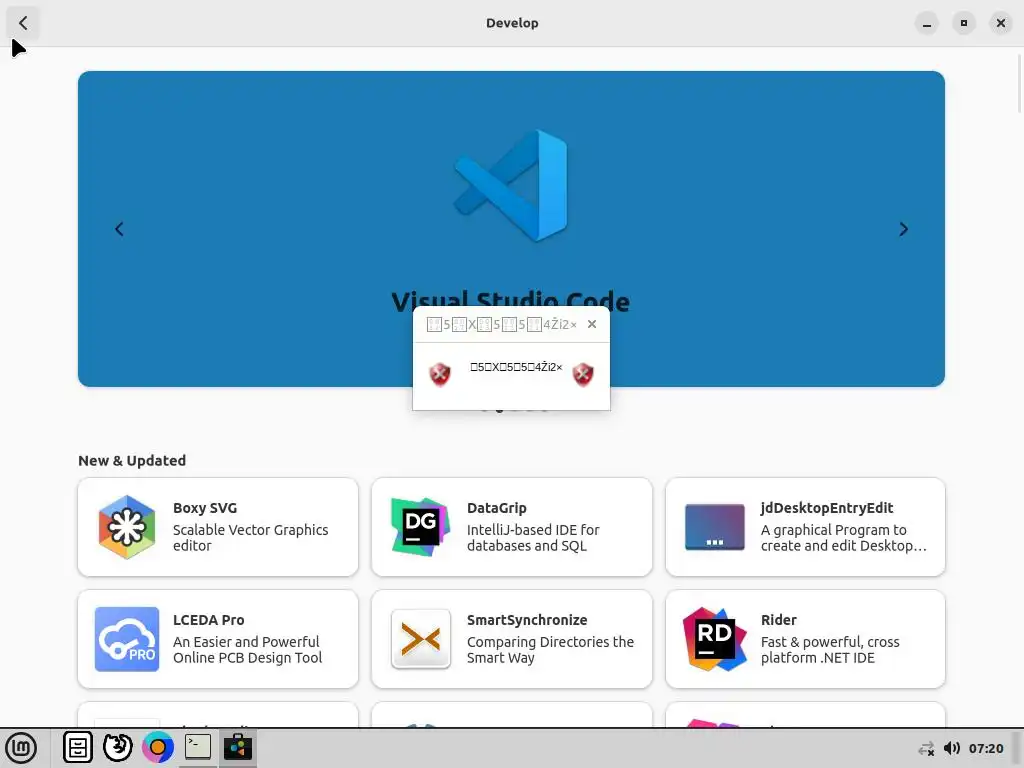This screenshot has width=1024, height=768.
Task: Select Rider title text
Action: click(x=778, y=620)
